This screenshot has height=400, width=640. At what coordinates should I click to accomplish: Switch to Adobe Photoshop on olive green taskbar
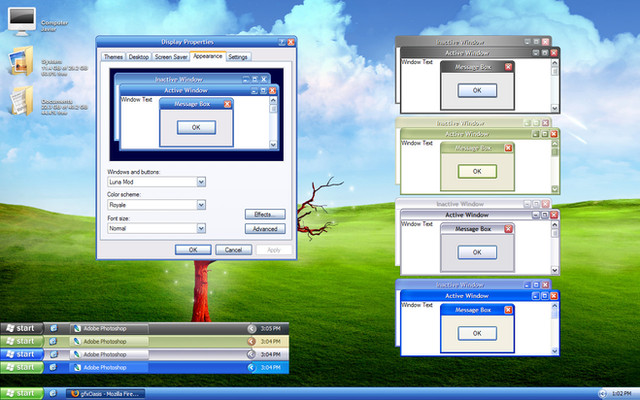[x=109, y=341]
